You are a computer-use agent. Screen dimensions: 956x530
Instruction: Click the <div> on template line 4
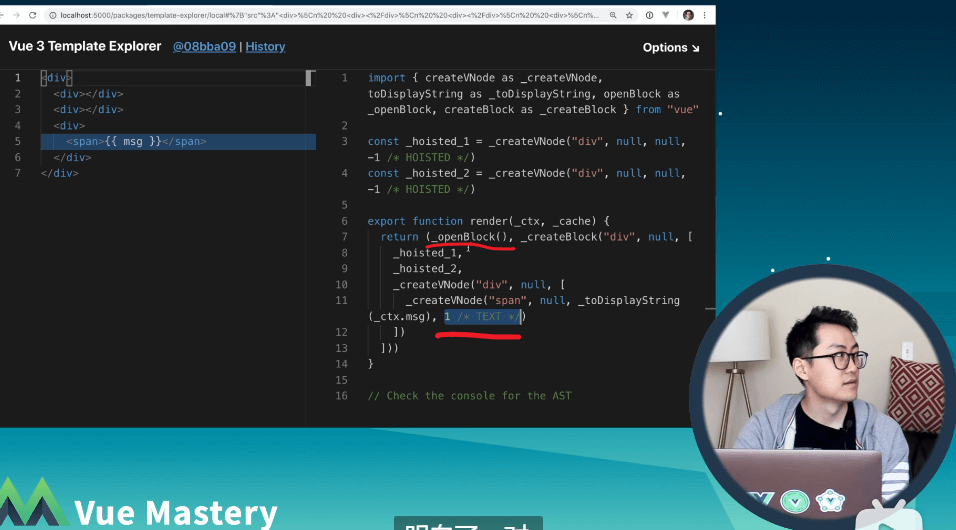click(69, 126)
